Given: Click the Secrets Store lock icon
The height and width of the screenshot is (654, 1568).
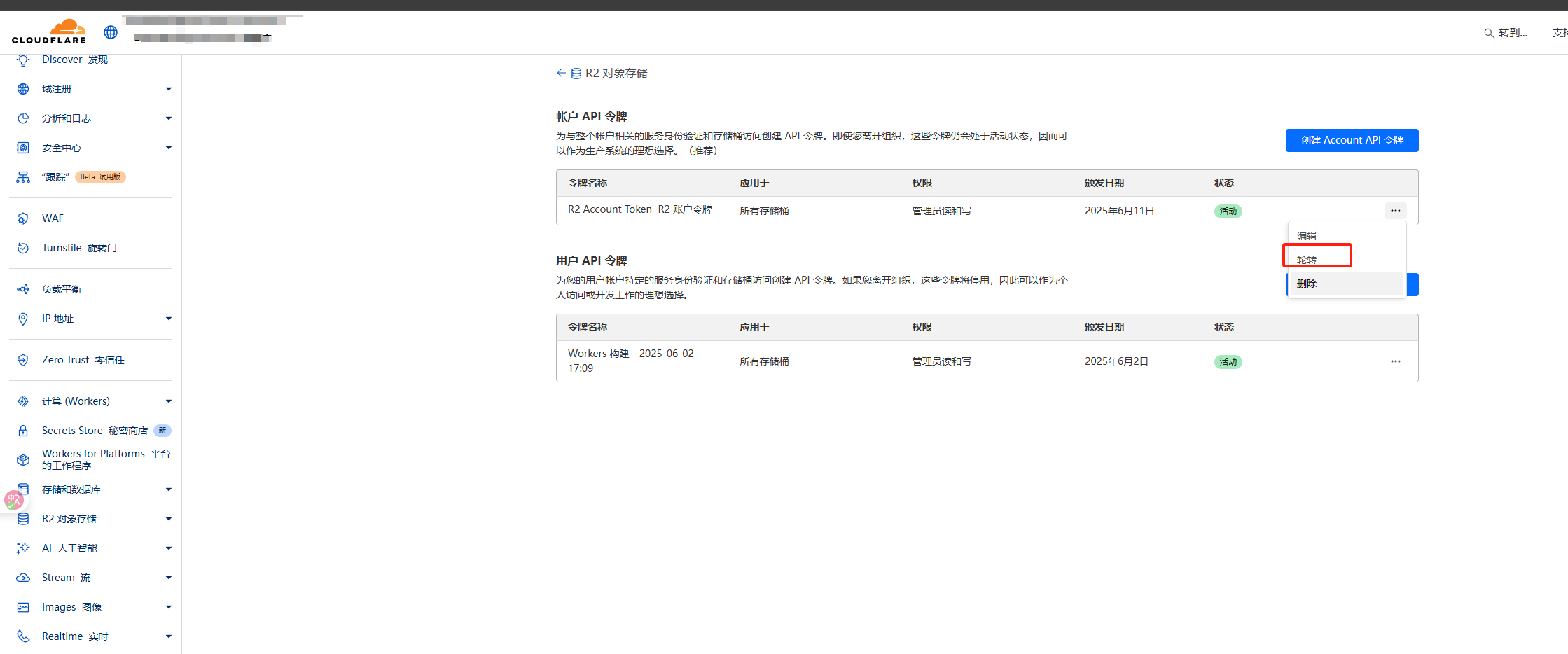Looking at the screenshot, I should (23, 431).
